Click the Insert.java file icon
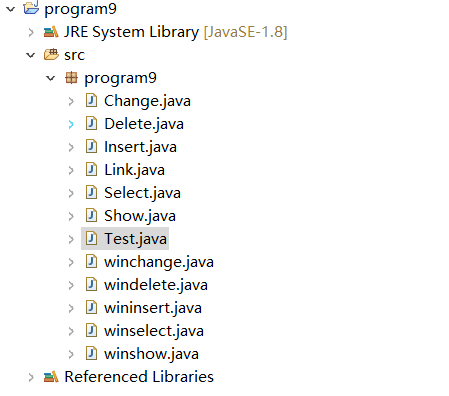This screenshot has width=449, height=396. pyautogui.click(x=91, y=146)
